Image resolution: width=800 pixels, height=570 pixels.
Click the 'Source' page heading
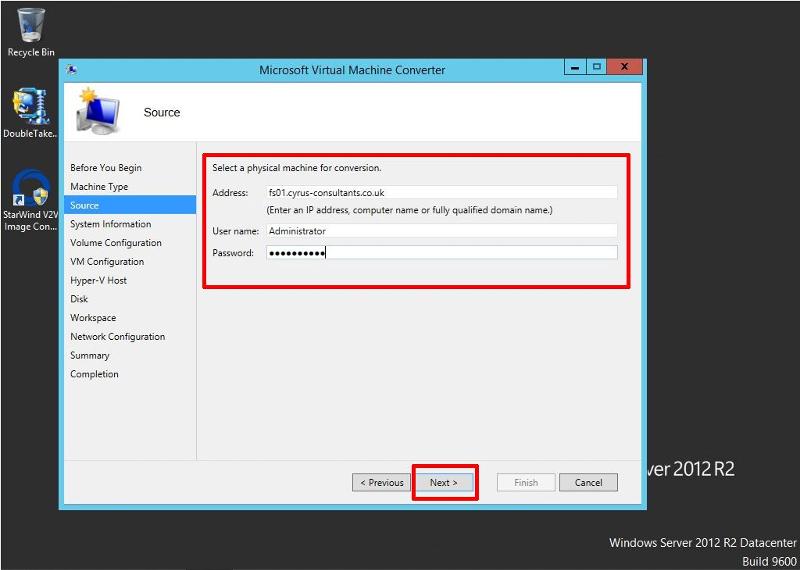(x=162, y=112)
